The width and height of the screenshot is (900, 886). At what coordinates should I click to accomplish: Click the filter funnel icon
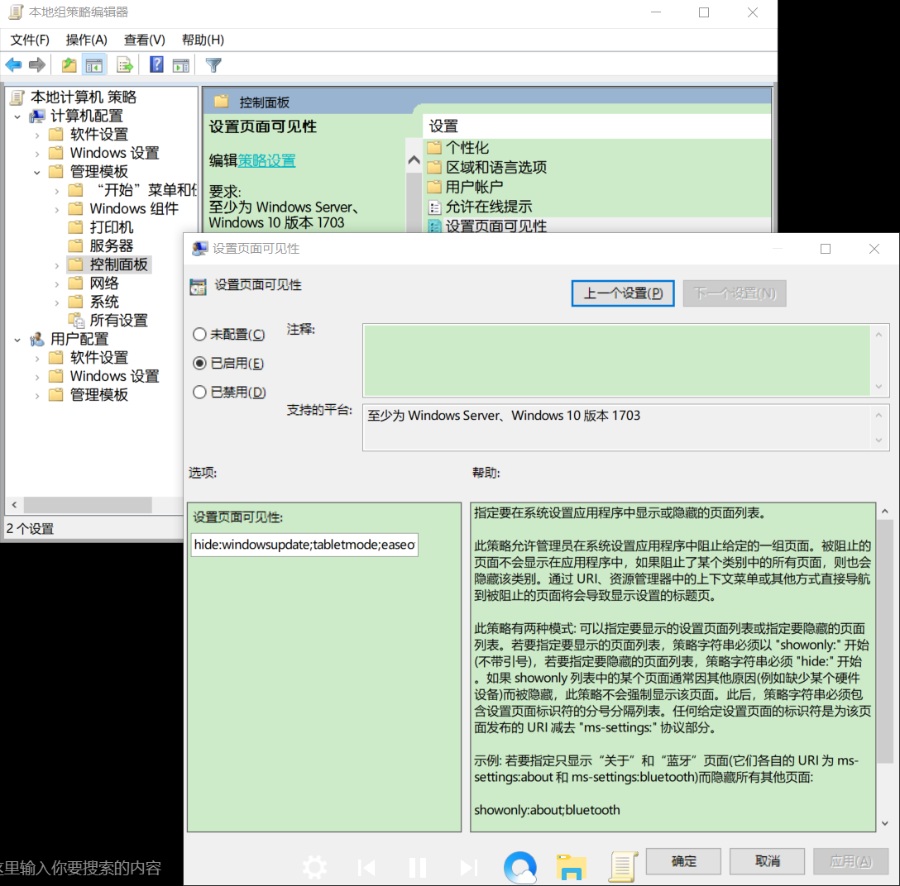tap(213, 65)
